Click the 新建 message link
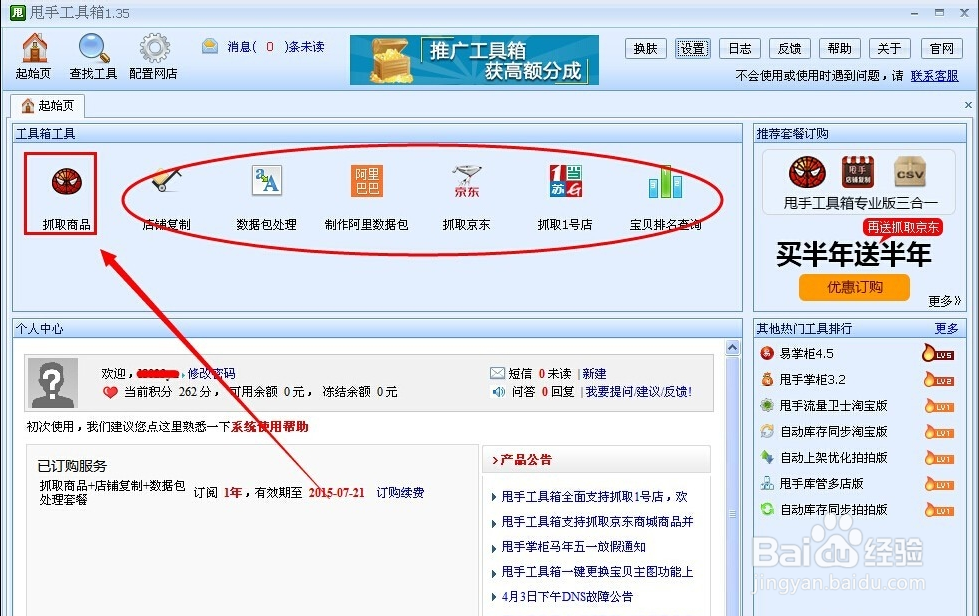Image resolution: width=979 pixels, height=616 pixels. 594,373
